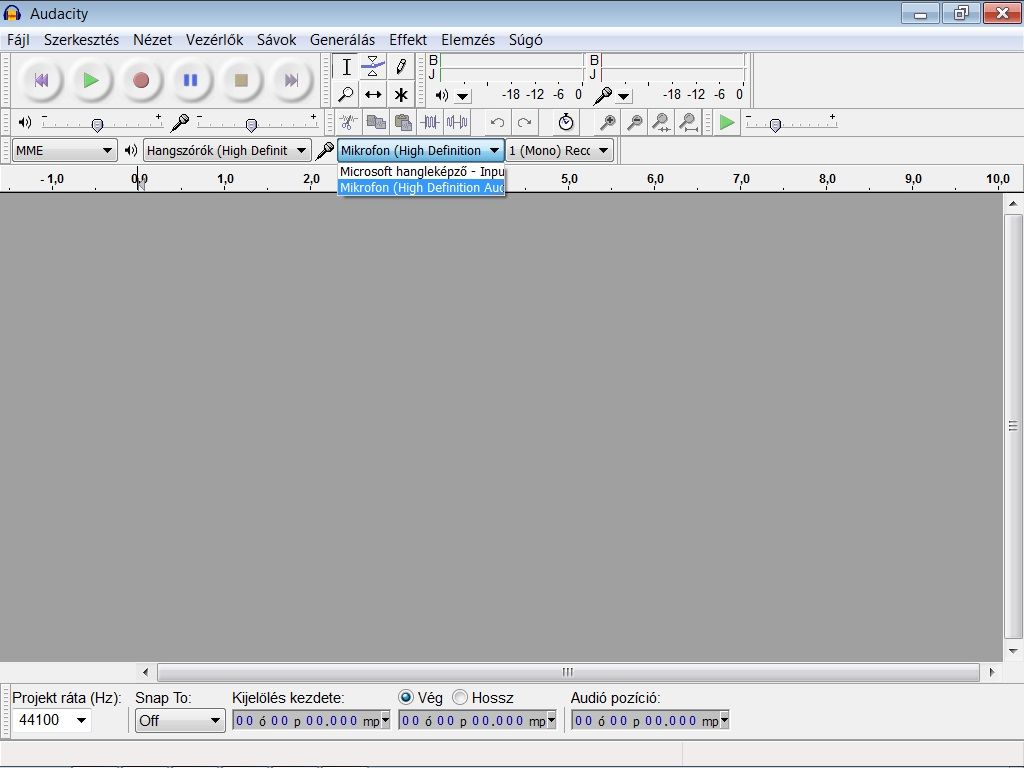The image size is (1024, 768).
Task: Open the Sávok menu
Action: [276, 40]
